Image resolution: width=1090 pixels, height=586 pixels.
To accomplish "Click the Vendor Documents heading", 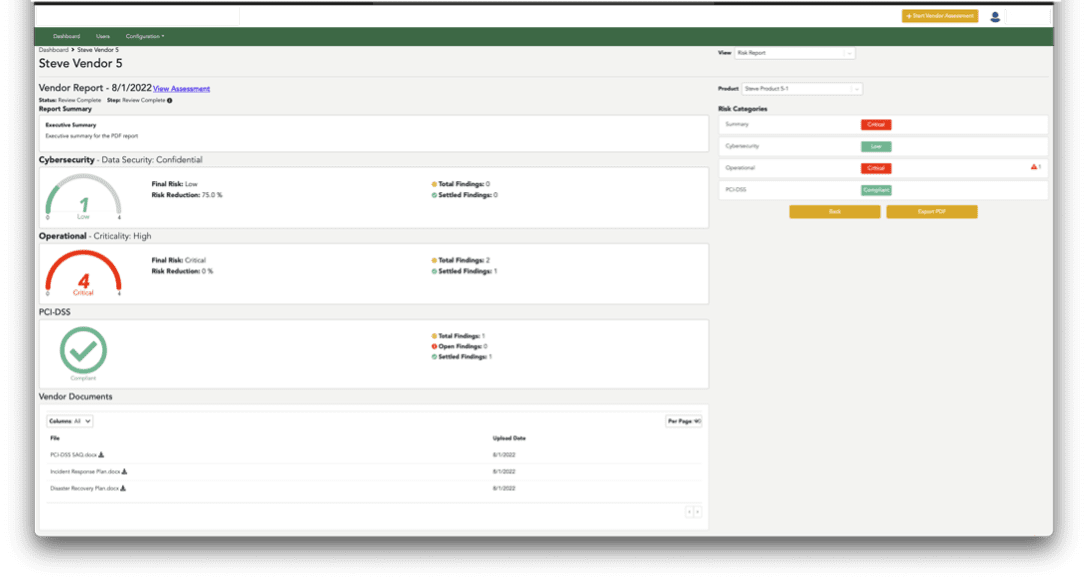I will coord(75,396).
